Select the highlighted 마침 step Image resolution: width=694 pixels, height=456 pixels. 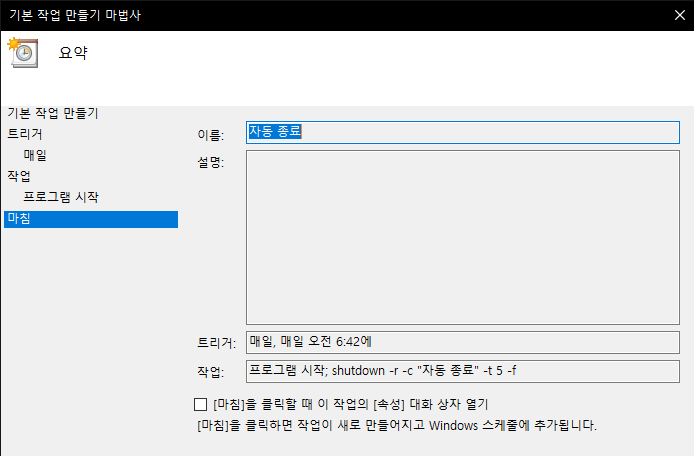91,219
